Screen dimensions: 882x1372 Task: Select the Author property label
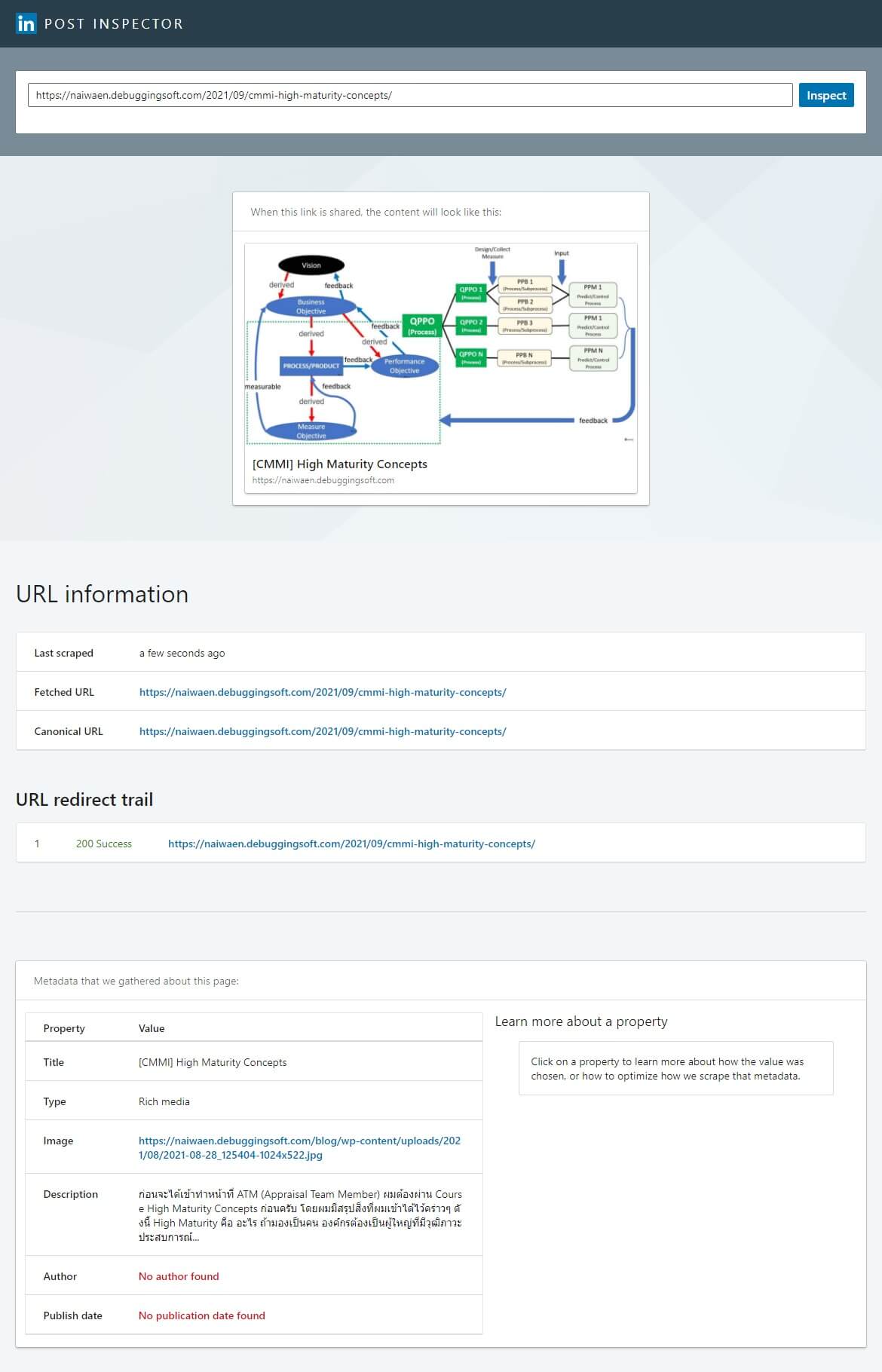(60, 1276)
